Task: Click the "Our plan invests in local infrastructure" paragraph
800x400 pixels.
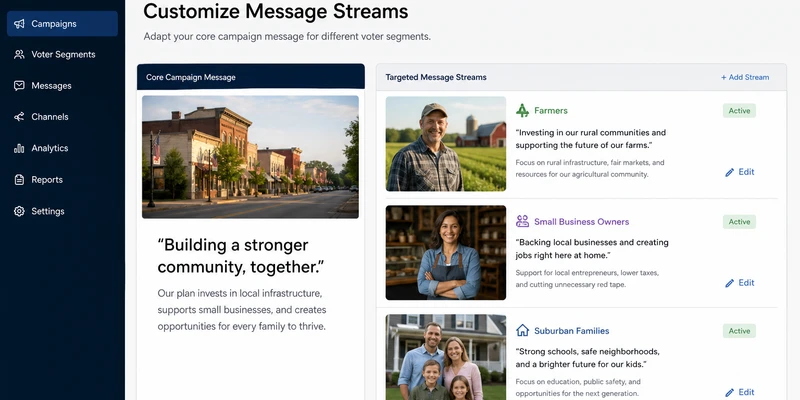Action: [242, 310]
